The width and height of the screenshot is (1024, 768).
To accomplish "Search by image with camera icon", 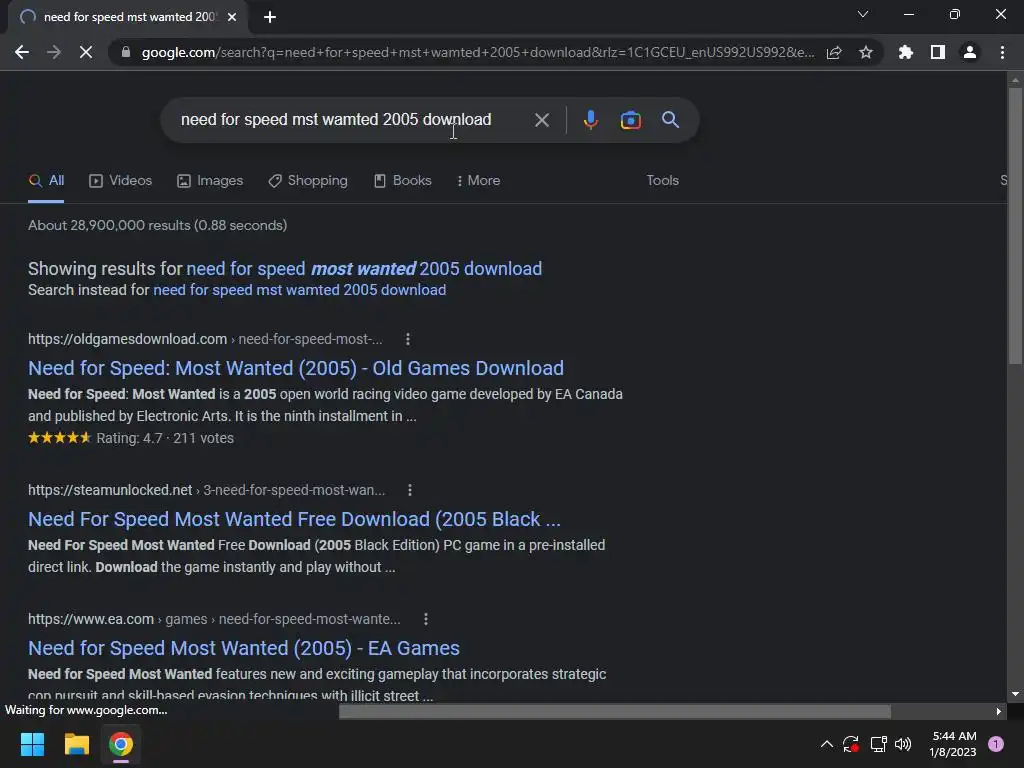I will [x=630, y=120].
